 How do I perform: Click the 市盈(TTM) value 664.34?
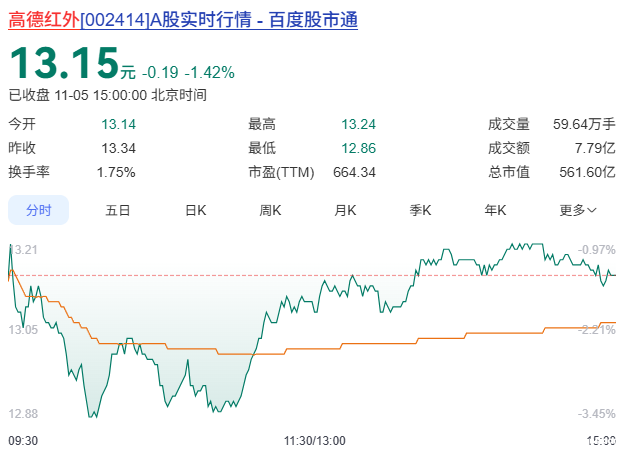pos(354,172)
